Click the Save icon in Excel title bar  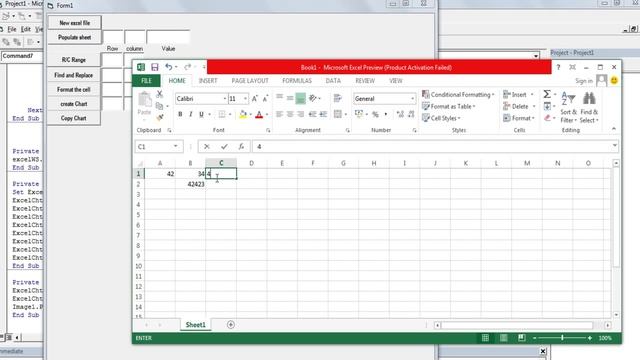(x=155, y=67)
